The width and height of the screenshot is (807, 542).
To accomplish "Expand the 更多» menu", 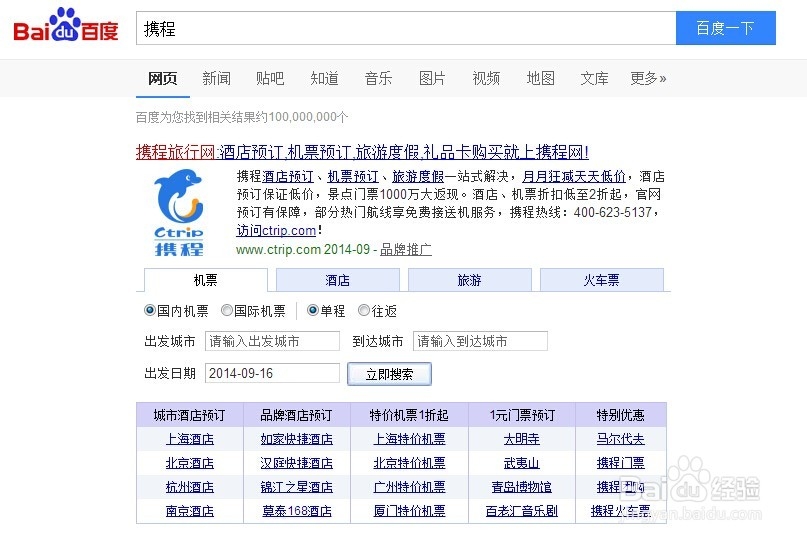I will 648,78.
